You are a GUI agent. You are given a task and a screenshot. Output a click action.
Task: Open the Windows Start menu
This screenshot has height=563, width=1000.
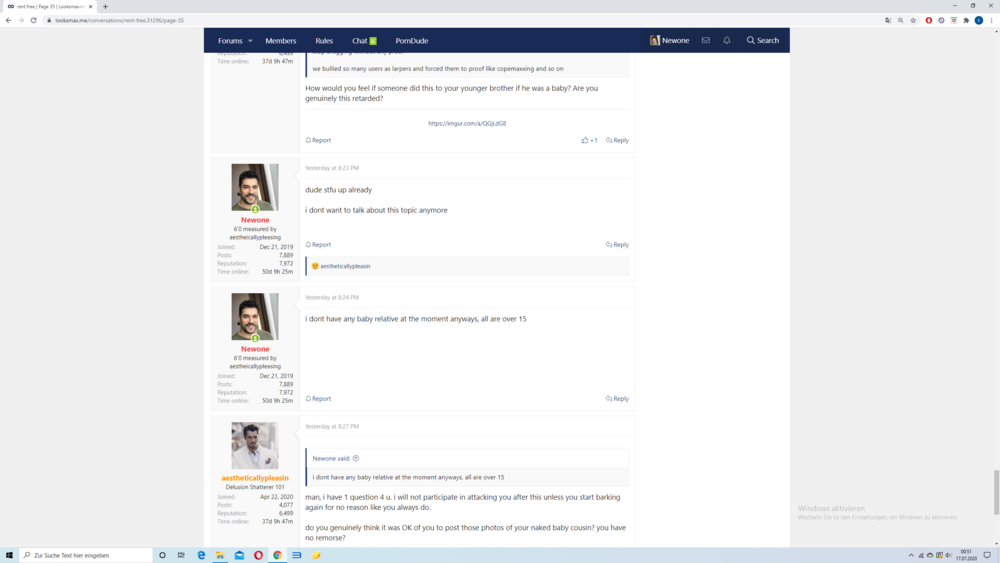(9, 555)
